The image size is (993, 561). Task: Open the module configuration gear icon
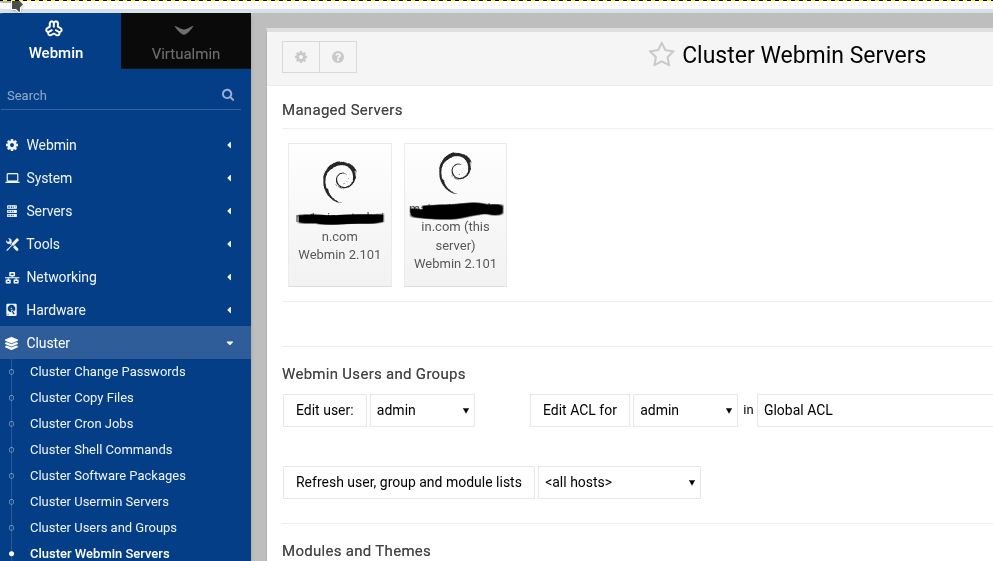coord(301,57)
